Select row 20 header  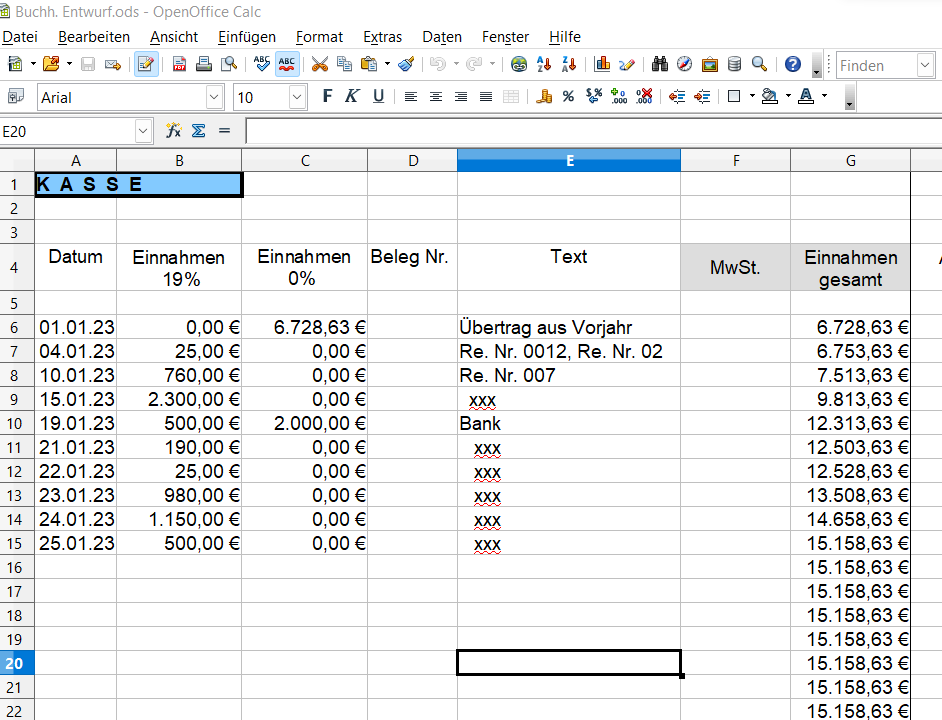(x=16, y=663)
